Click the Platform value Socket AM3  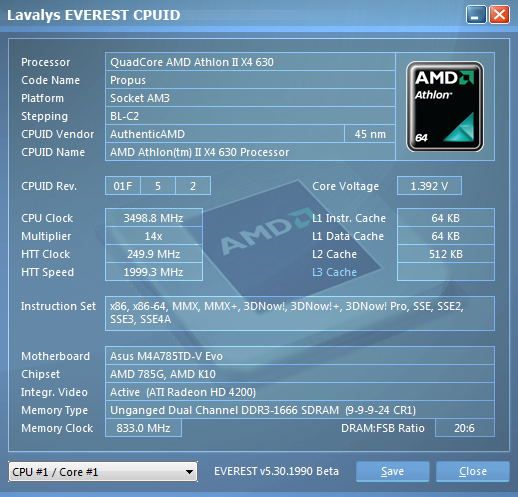[250, 98]
